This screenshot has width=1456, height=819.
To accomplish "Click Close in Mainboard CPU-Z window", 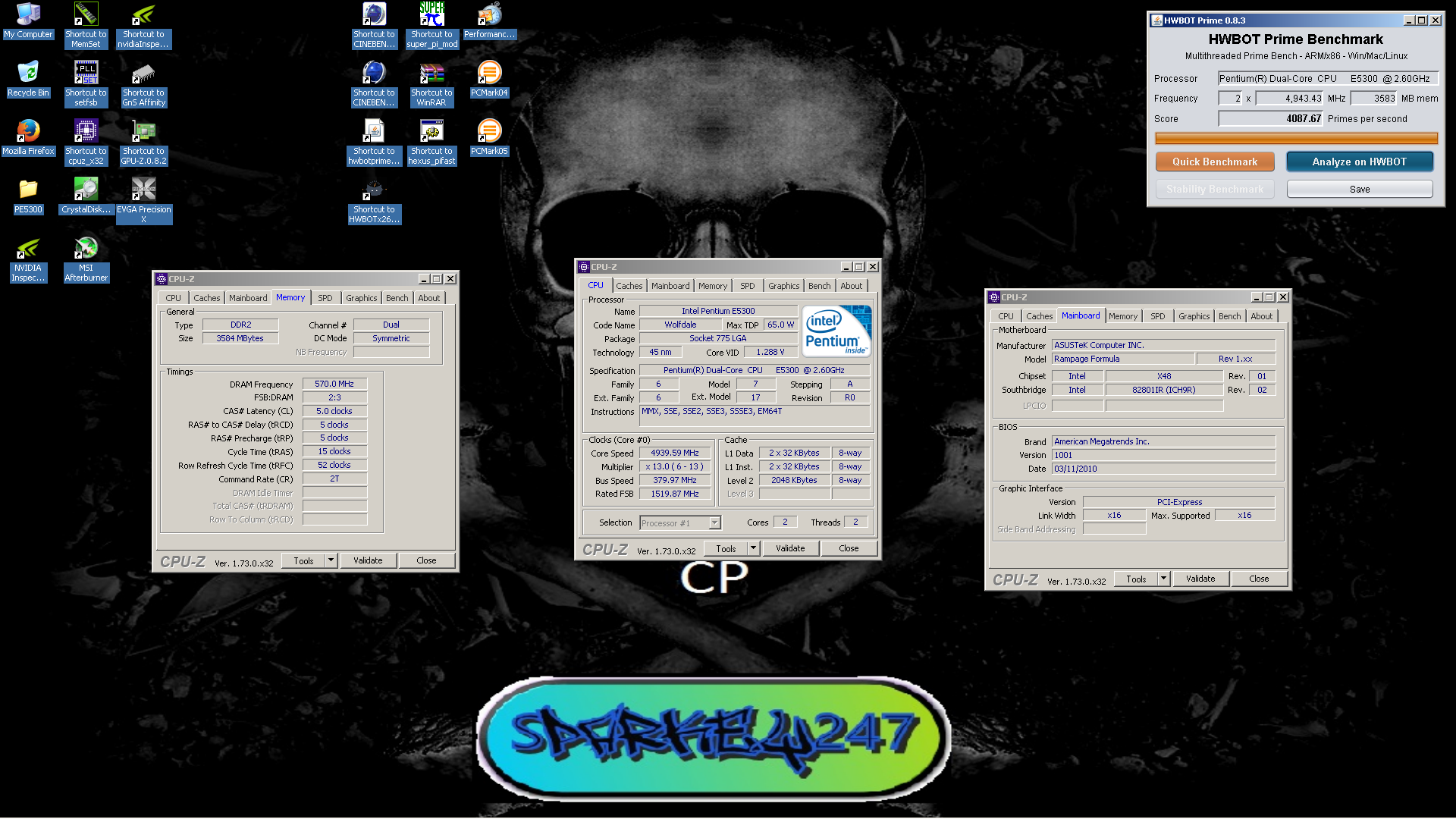I will point(1259,579).
